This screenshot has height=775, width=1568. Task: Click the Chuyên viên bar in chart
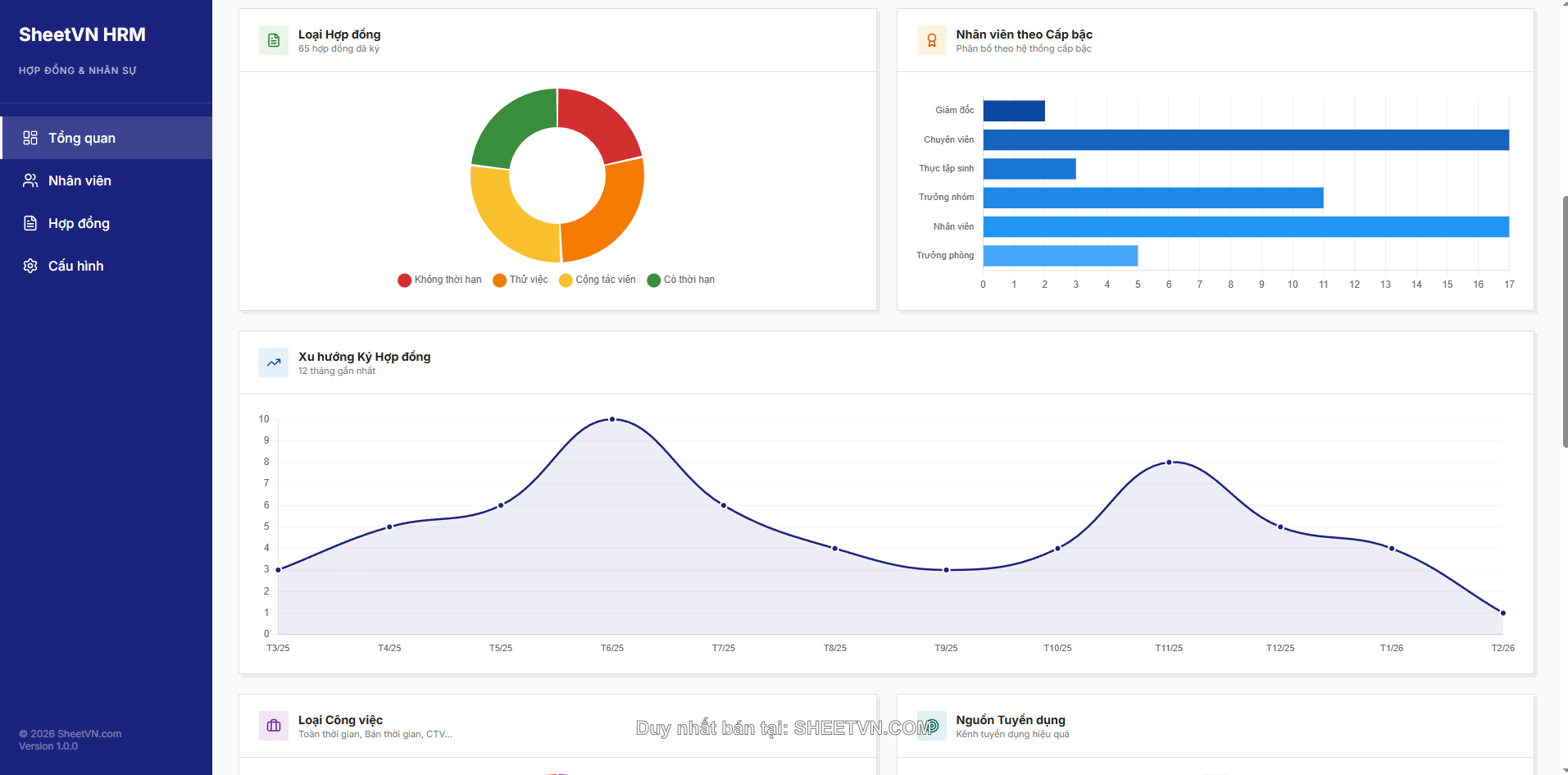[x=1245, y=140]
